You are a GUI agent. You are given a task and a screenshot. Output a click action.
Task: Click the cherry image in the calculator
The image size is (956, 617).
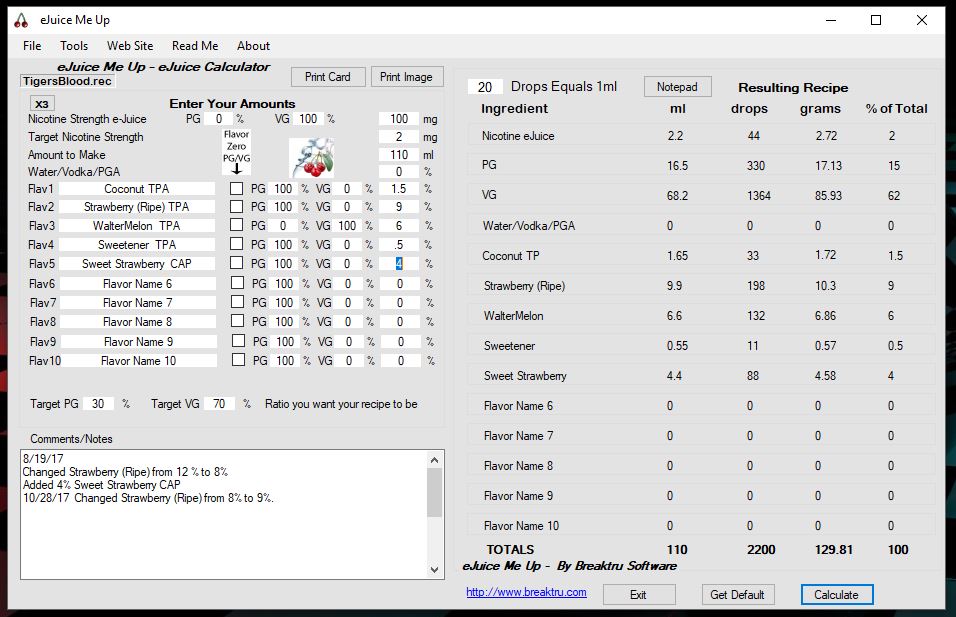(x=311, y=156)
